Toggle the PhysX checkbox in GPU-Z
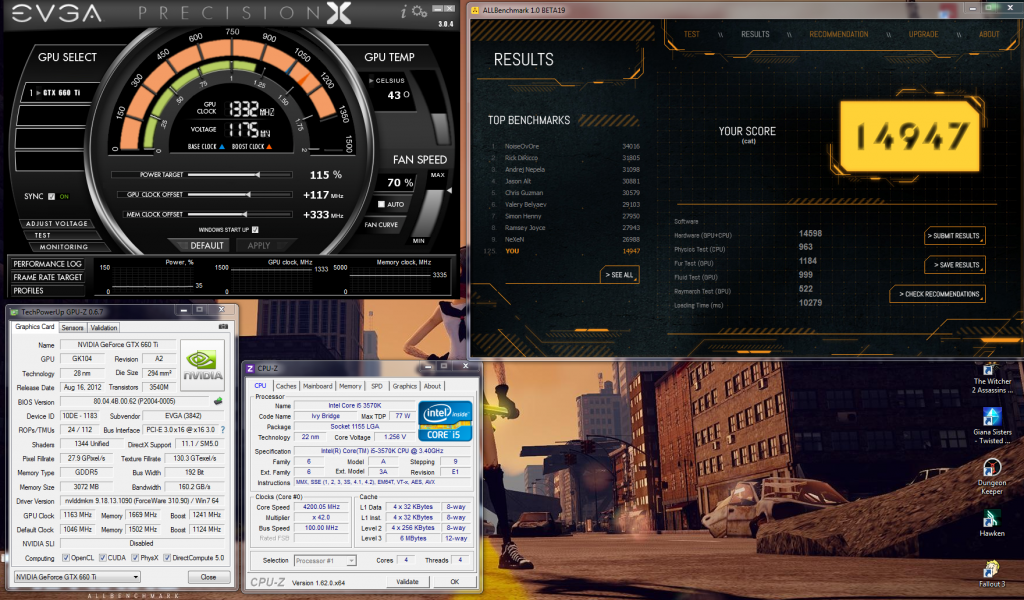The height and width of the screenshot is (600, 1024). point(135,558)
